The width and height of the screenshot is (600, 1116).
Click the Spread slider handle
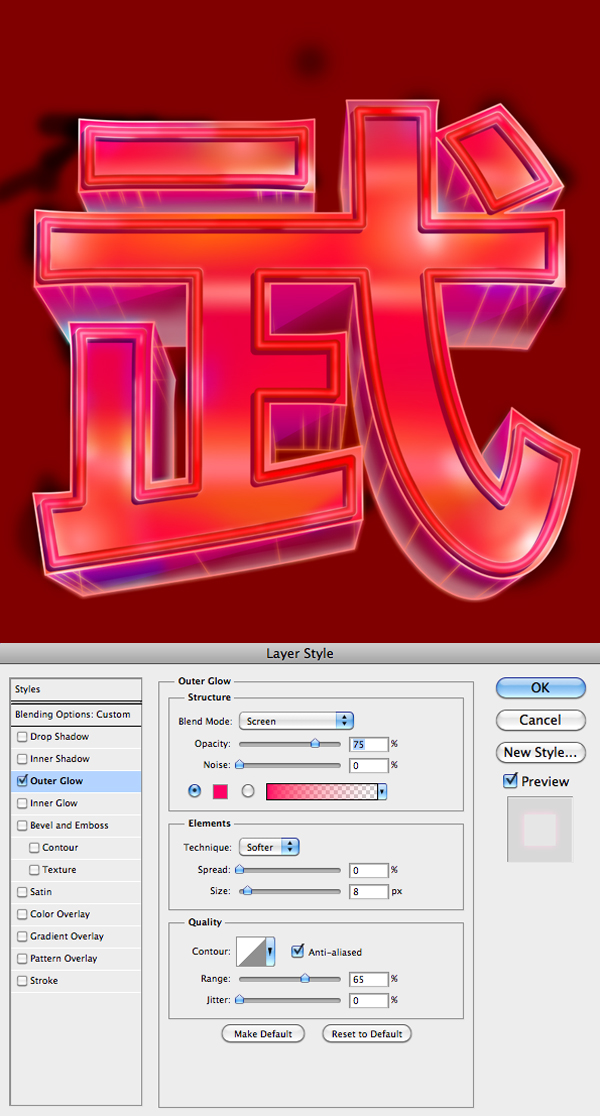pyautogui.click(x=240, y=870)
